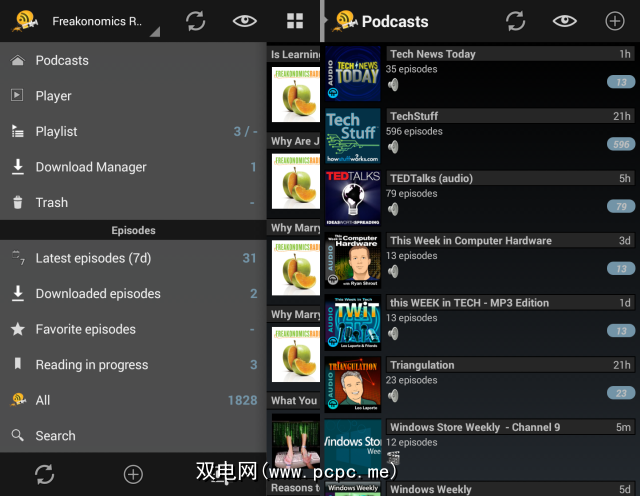Toggle eye visibility filter in left panel
Viewport: 640px width, 496px height.
(x=244, y=21)
